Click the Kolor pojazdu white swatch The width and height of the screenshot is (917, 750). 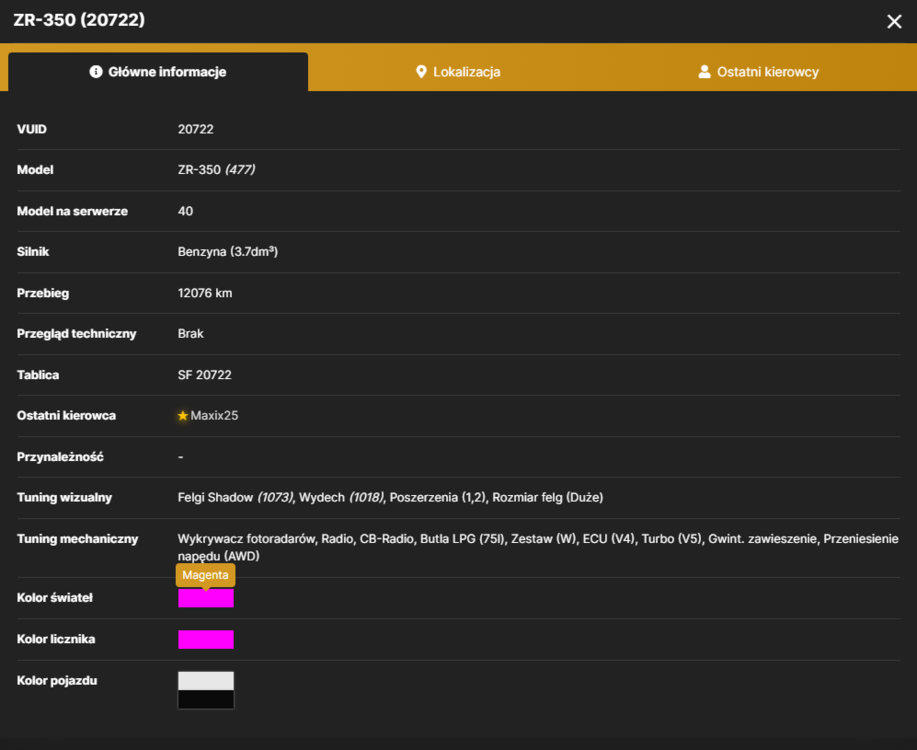(206, 681)
